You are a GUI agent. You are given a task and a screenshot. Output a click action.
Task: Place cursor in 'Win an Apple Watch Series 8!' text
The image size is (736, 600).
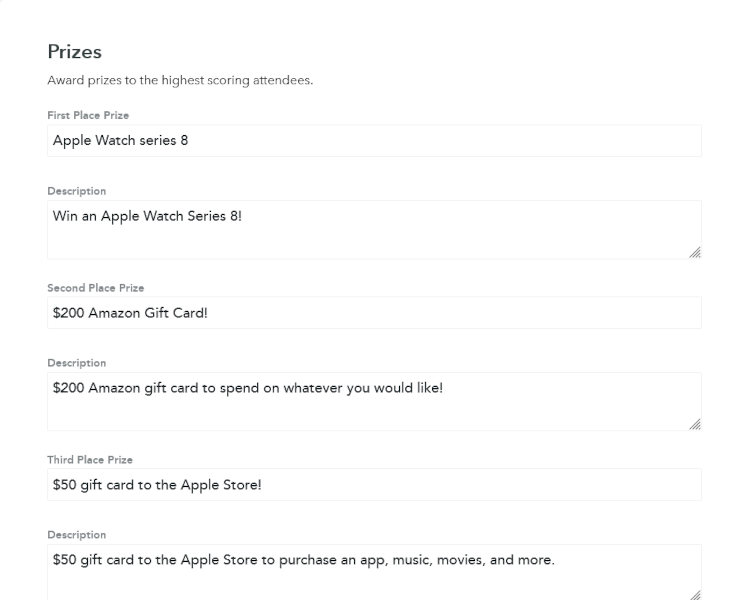[147, 215]
